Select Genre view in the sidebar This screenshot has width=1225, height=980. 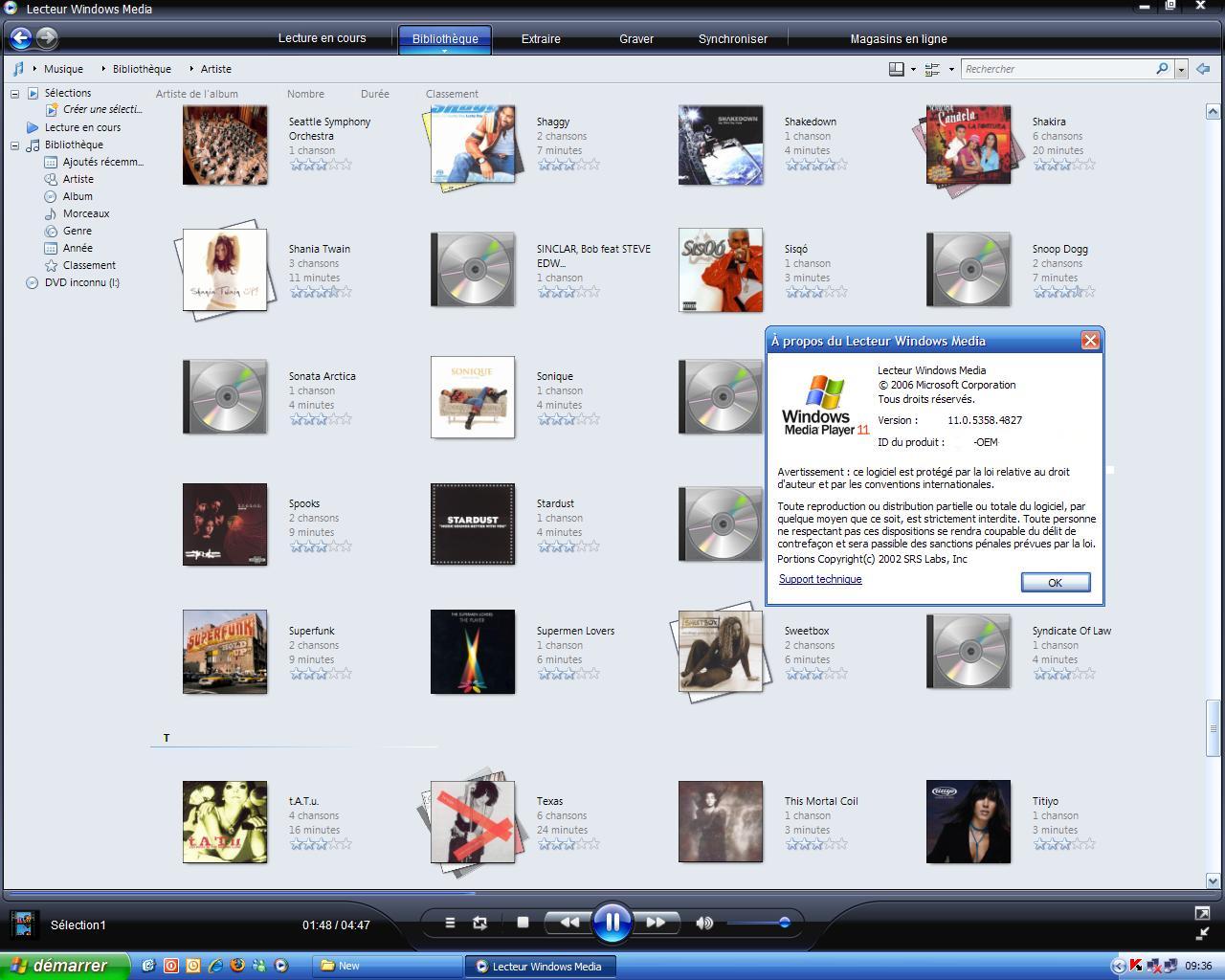click(x=77, y=231)
